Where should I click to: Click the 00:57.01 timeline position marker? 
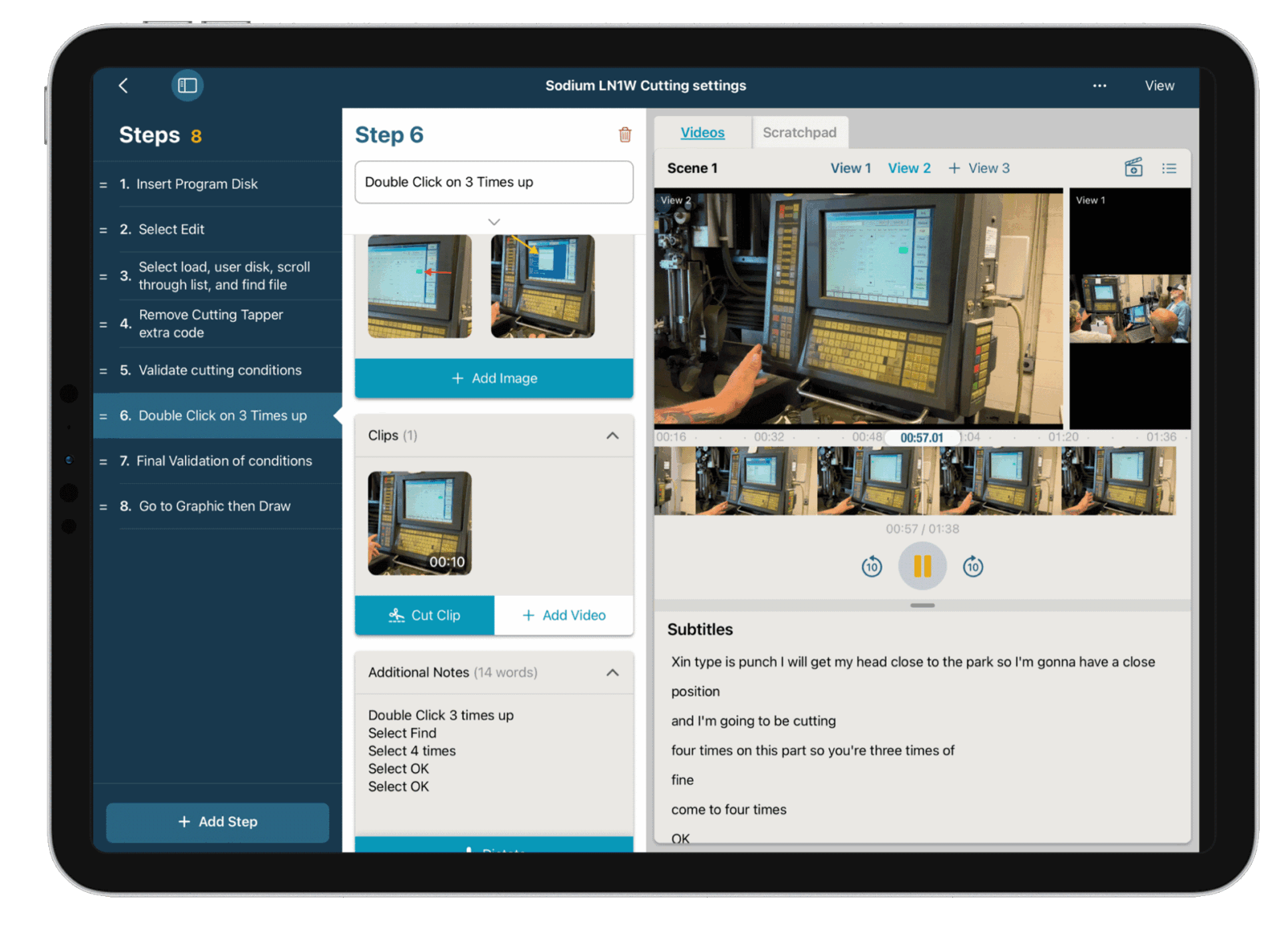[922, 437]
